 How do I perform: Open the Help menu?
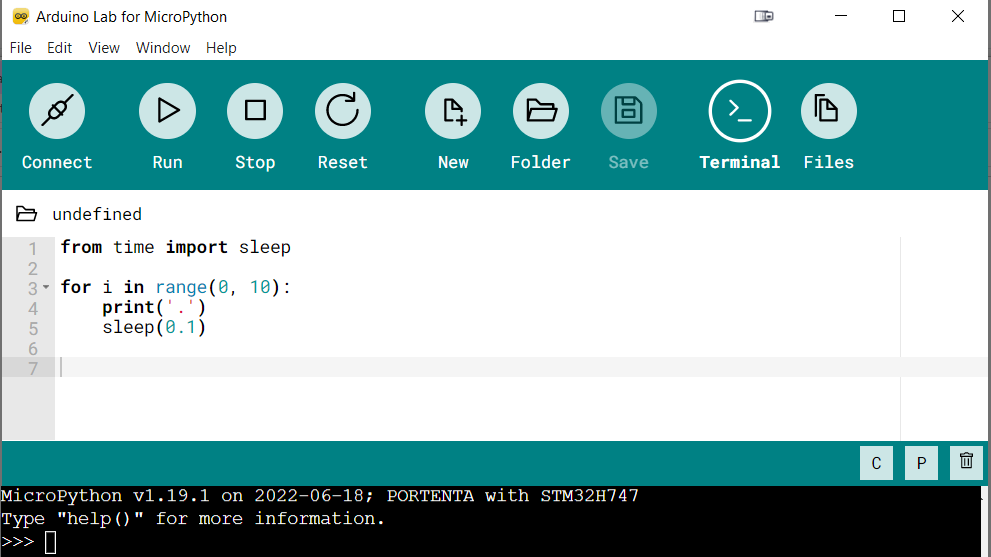221,48
